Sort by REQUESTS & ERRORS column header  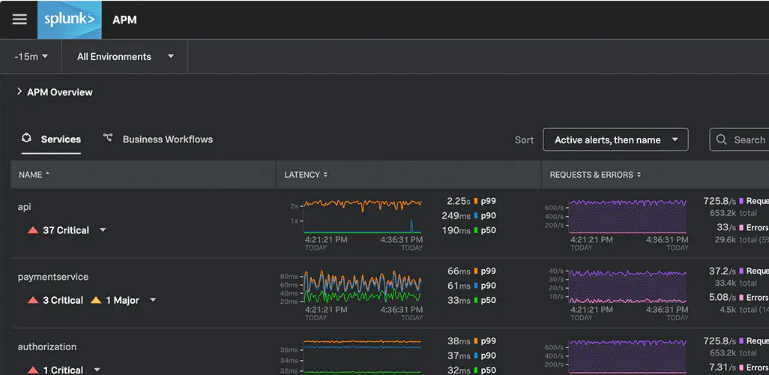[x=595, y=175]
